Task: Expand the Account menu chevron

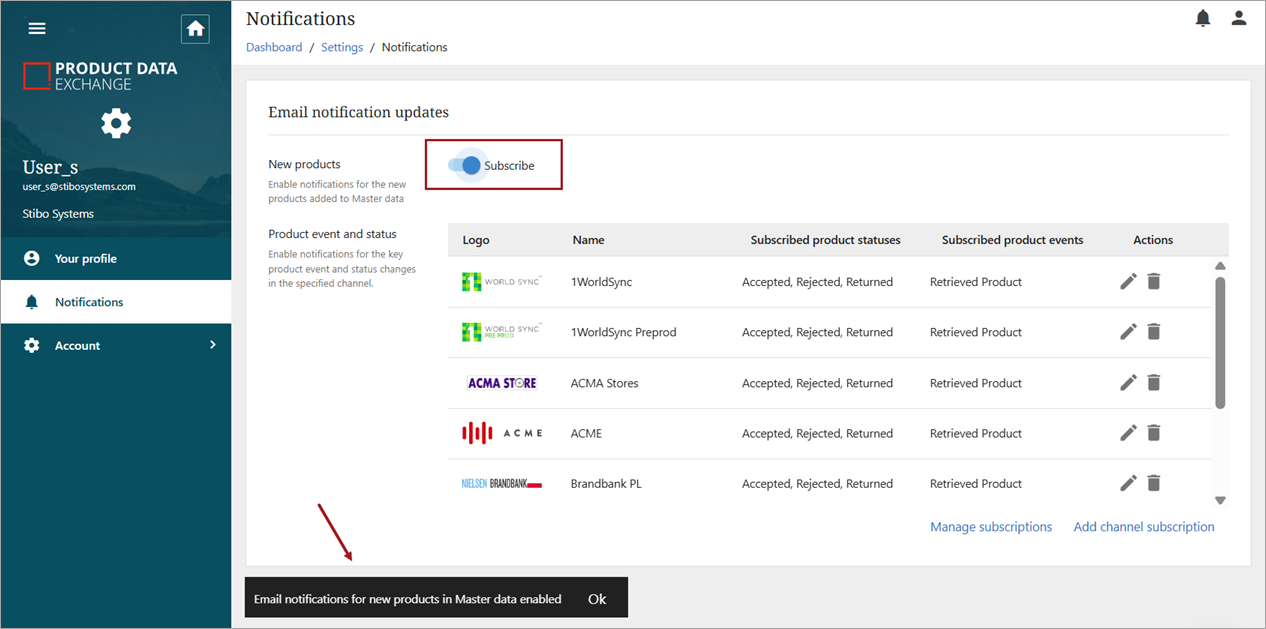Action: coord(212,345)
